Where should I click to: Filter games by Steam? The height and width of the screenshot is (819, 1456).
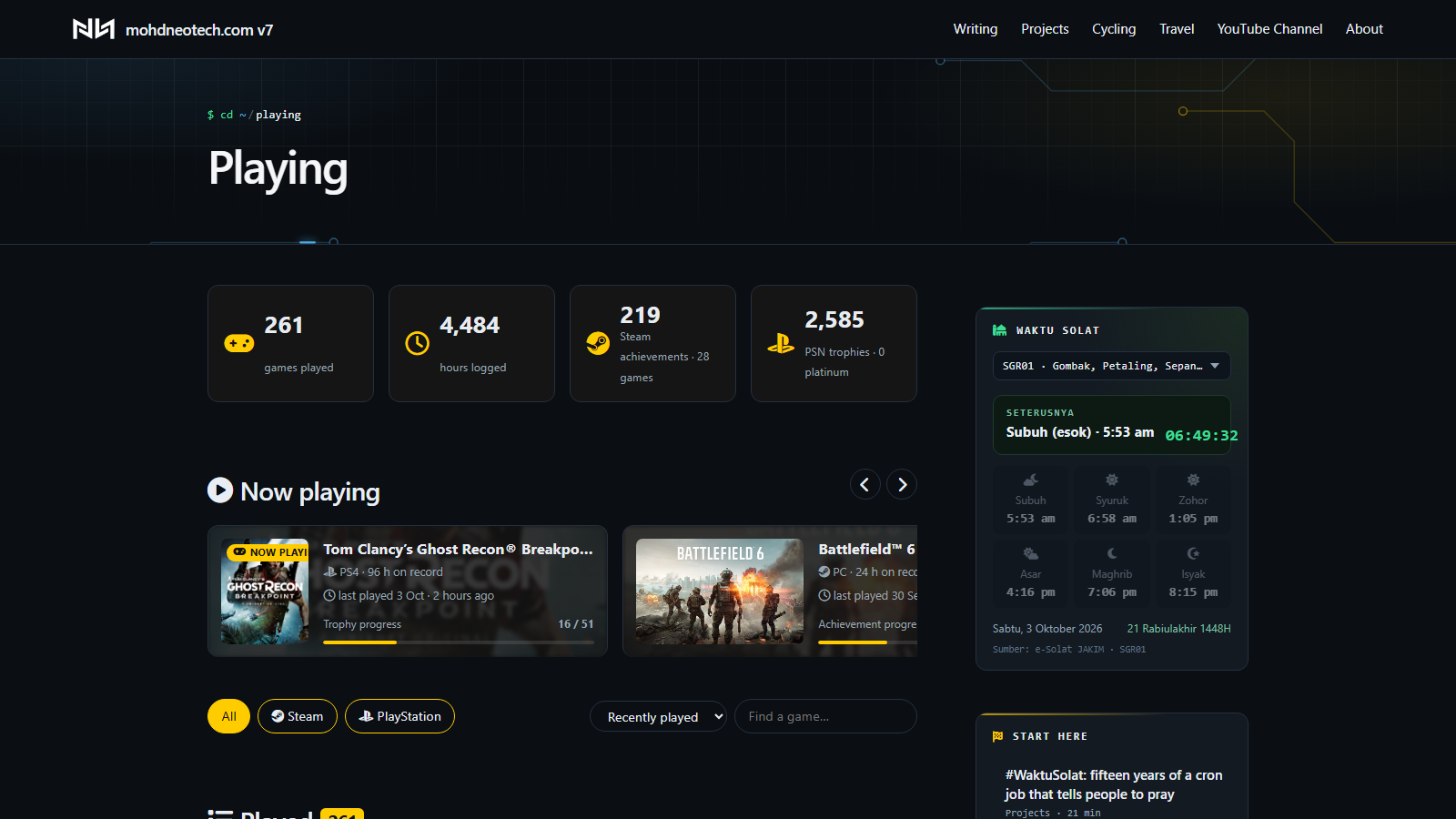(298, 716)
